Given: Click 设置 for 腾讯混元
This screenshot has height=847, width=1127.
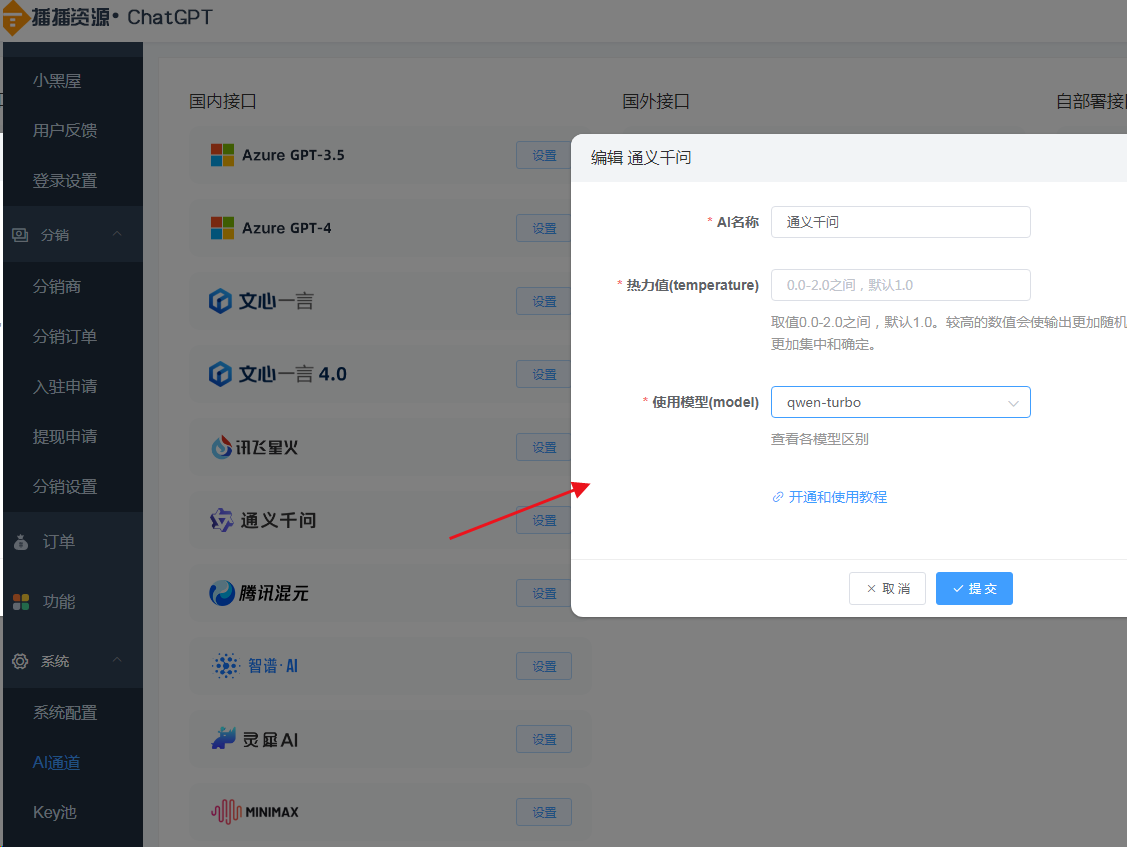Looking at the screenshot, I should pyautogui.click(x=544, y=593).
